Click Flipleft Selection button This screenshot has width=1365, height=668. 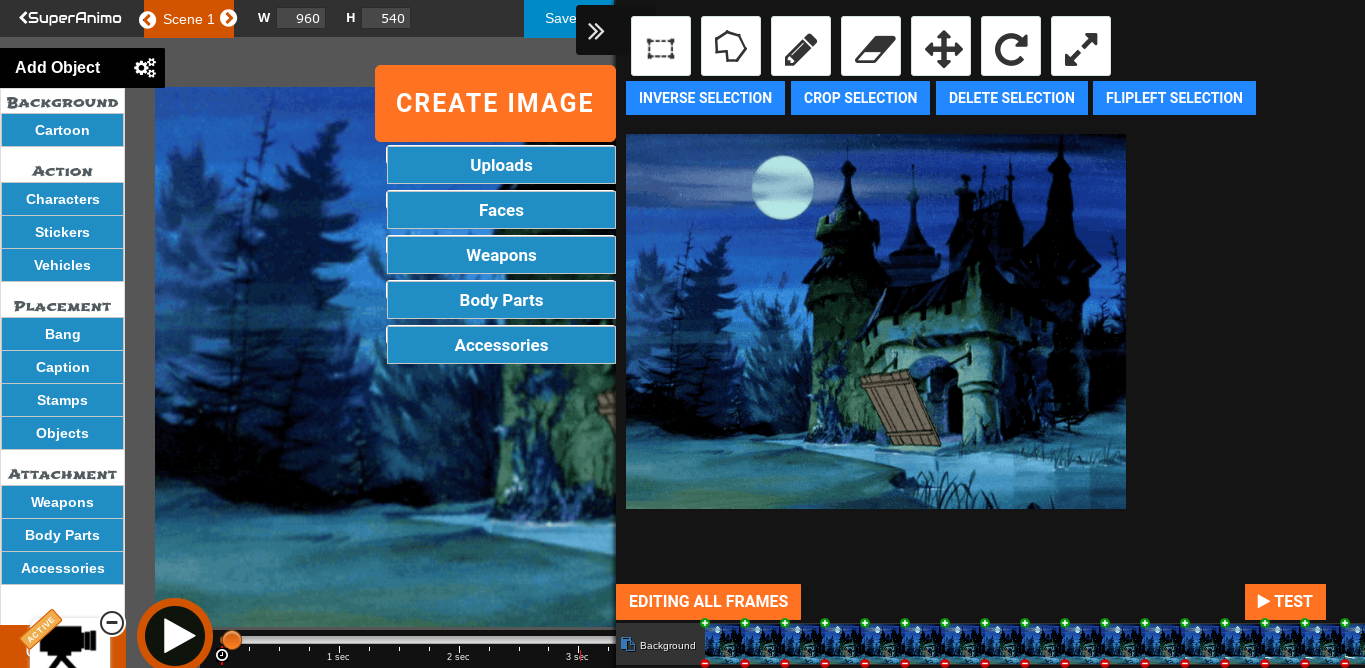(x=1175, y=98)
